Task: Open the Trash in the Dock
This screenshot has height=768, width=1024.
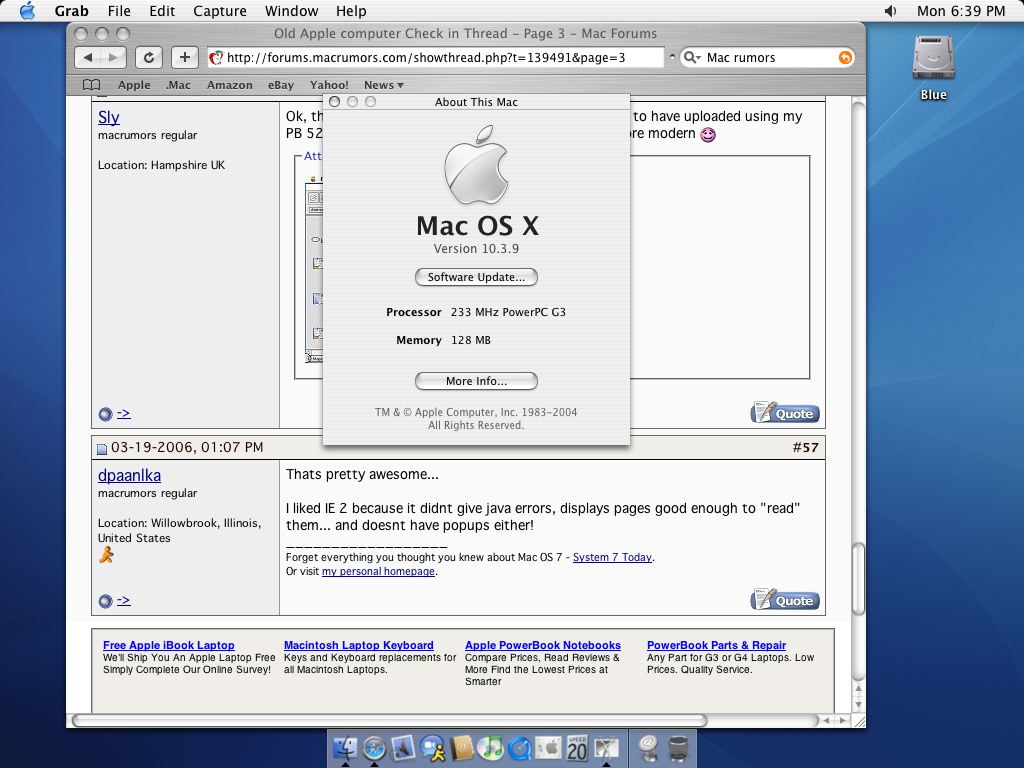Action: 679,748
